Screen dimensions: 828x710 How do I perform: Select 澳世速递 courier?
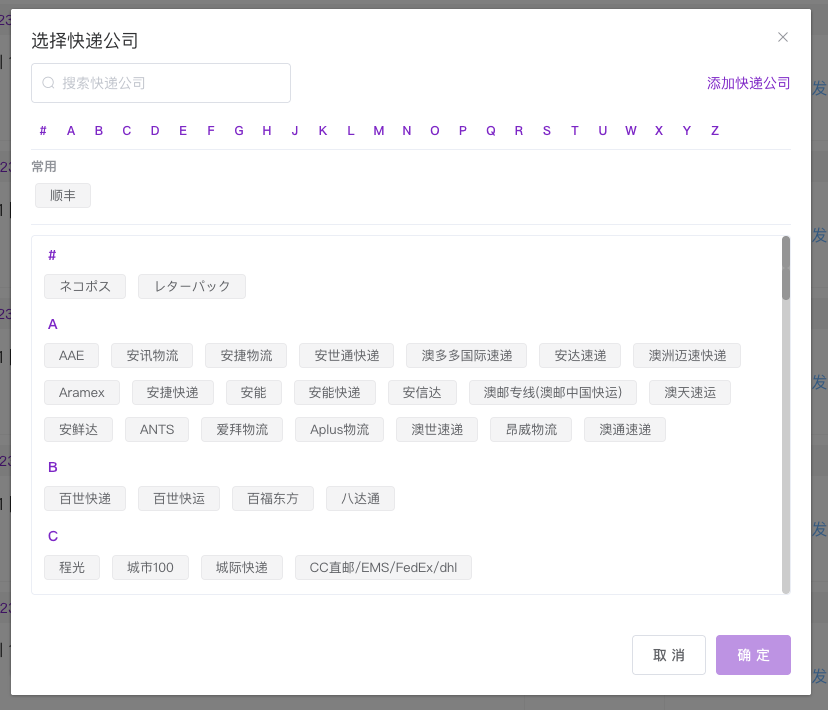pyautogui.click(x=437, y=429)
